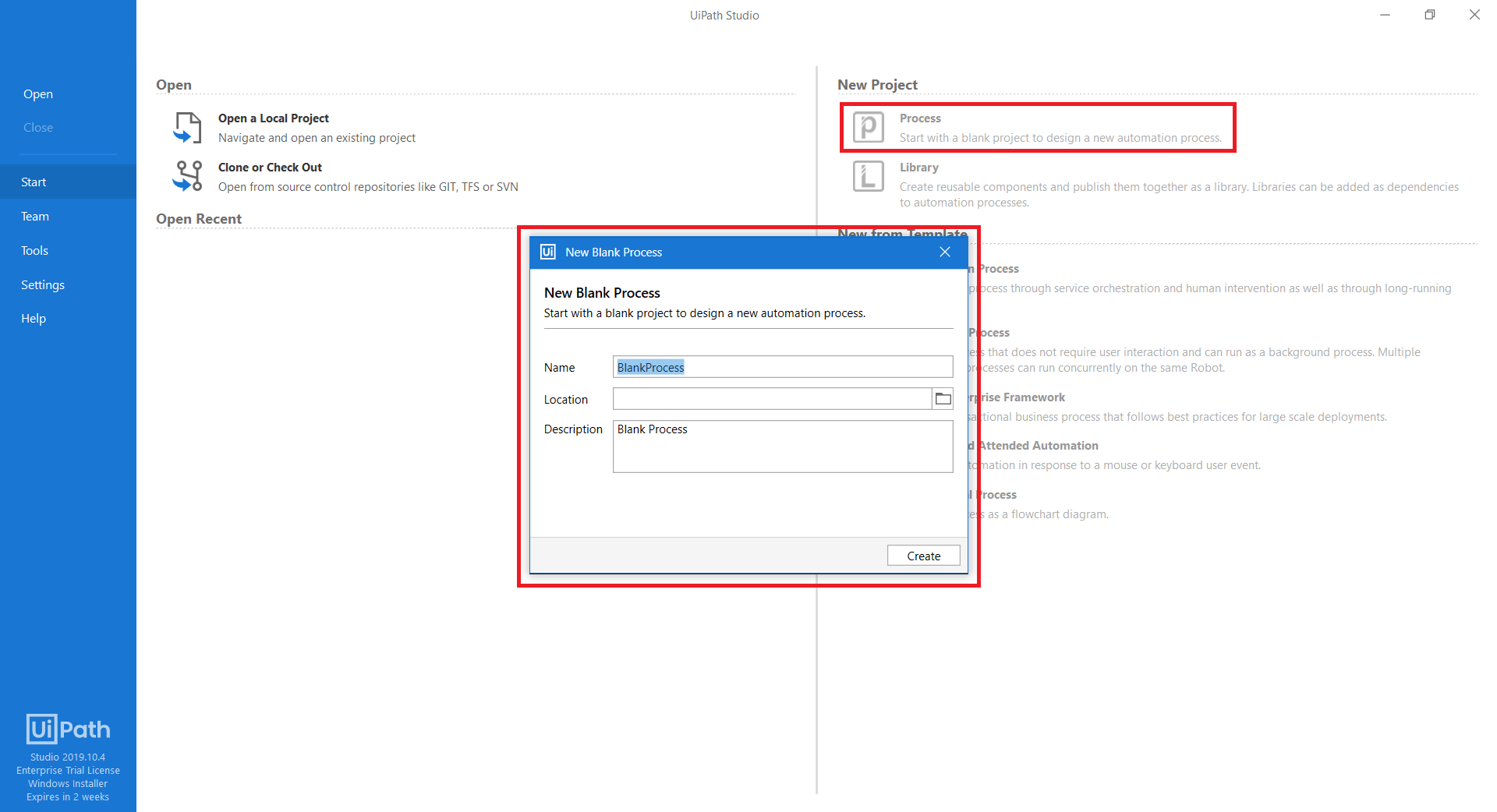Image resolution: width=1497 pixels, height=812 pixels.
Task: Click the Open a Local Project link
Action: [274, 118]
